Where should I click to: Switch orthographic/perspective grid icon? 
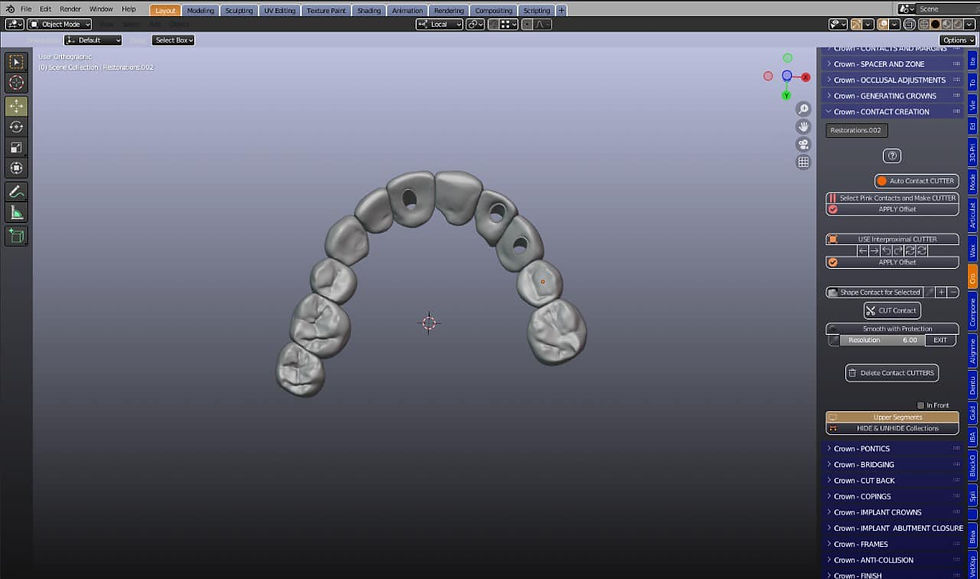click(x=803, y=162)
